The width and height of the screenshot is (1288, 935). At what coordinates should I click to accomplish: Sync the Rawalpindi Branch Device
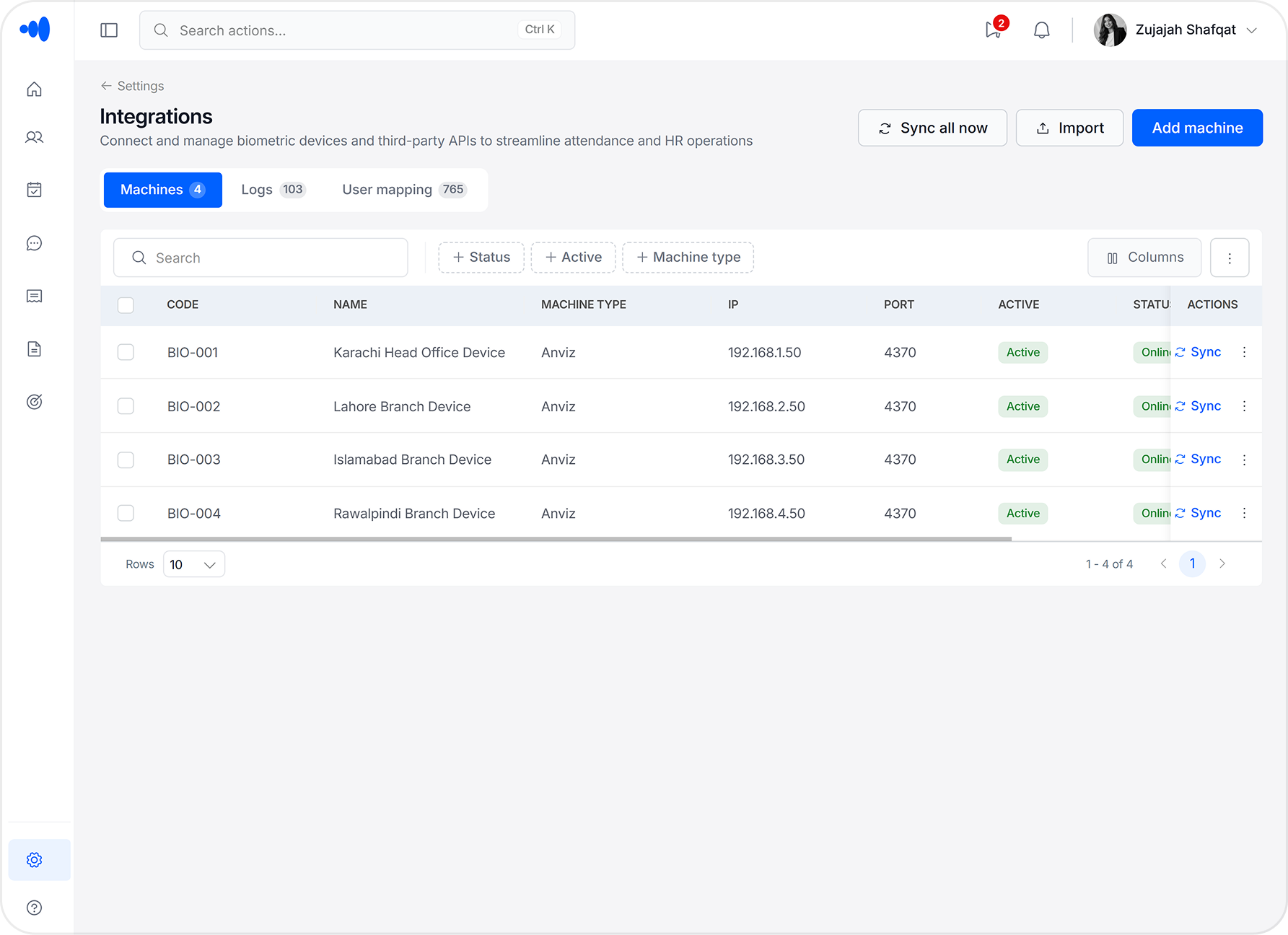1198,513
